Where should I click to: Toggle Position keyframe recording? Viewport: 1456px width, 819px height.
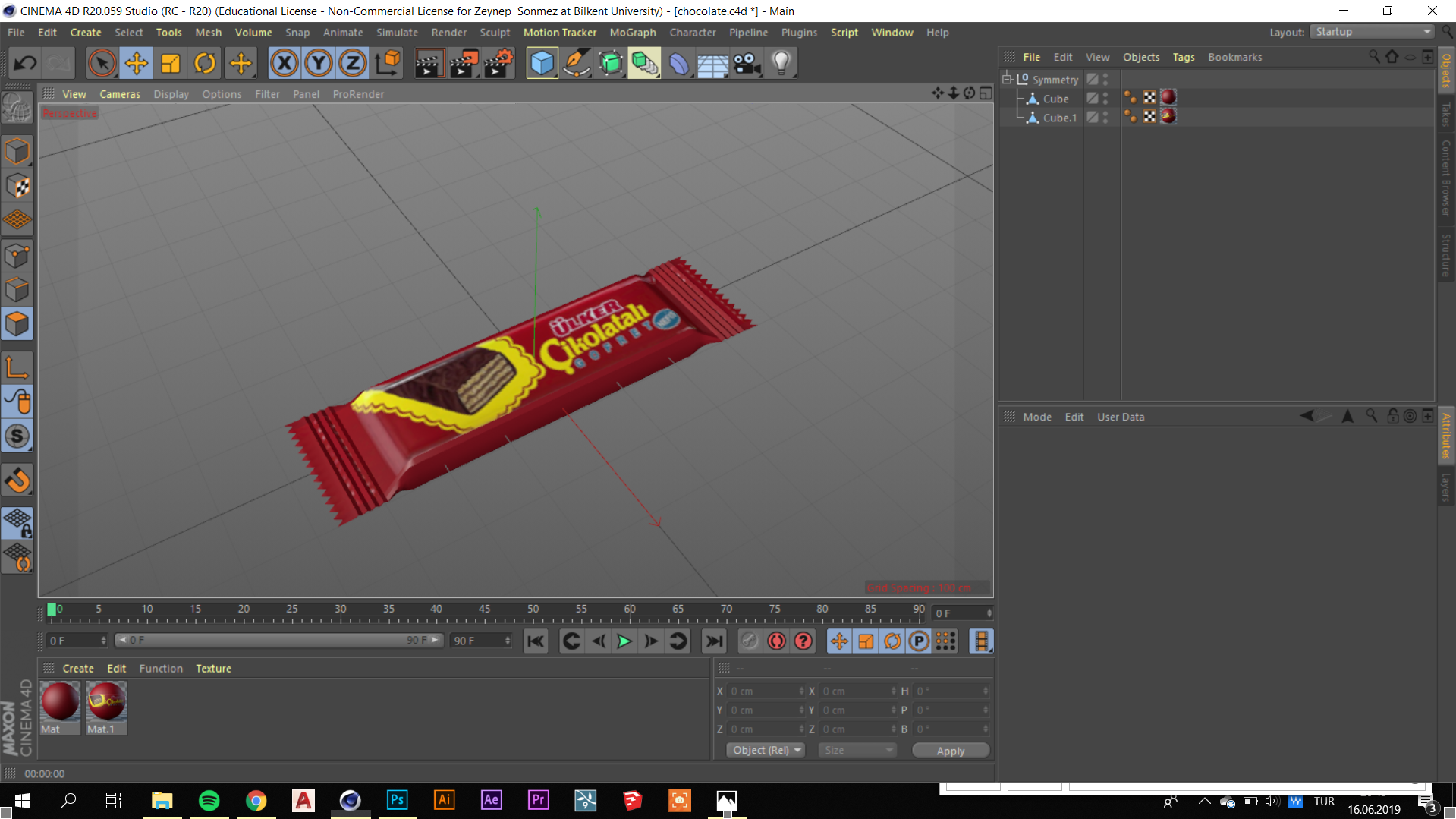click(x=839, y=641)
